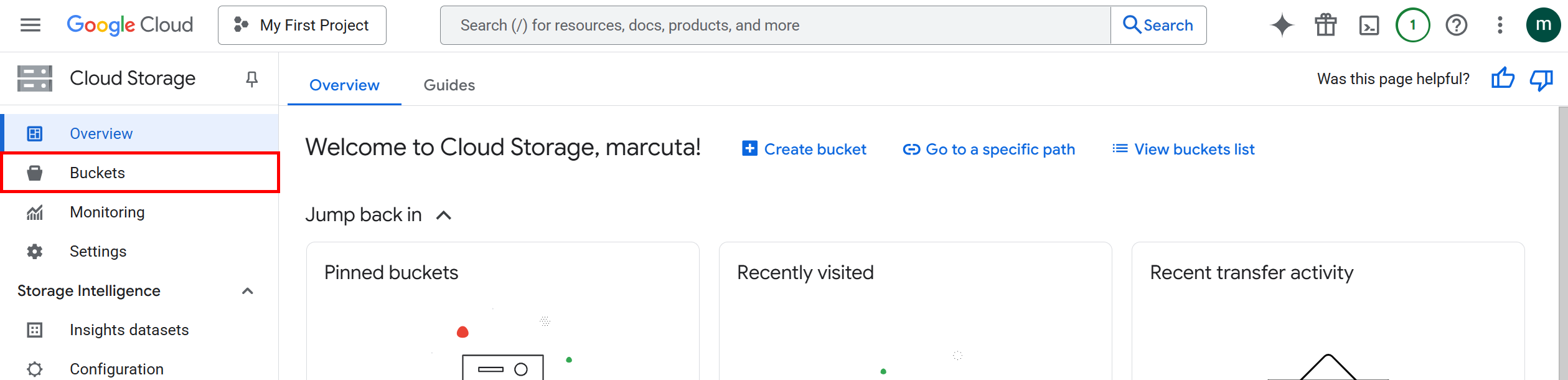The height and width of the screenshot is (380, 1568).
Task: Collapse the Jump back in section
Action: pos(444,214)
